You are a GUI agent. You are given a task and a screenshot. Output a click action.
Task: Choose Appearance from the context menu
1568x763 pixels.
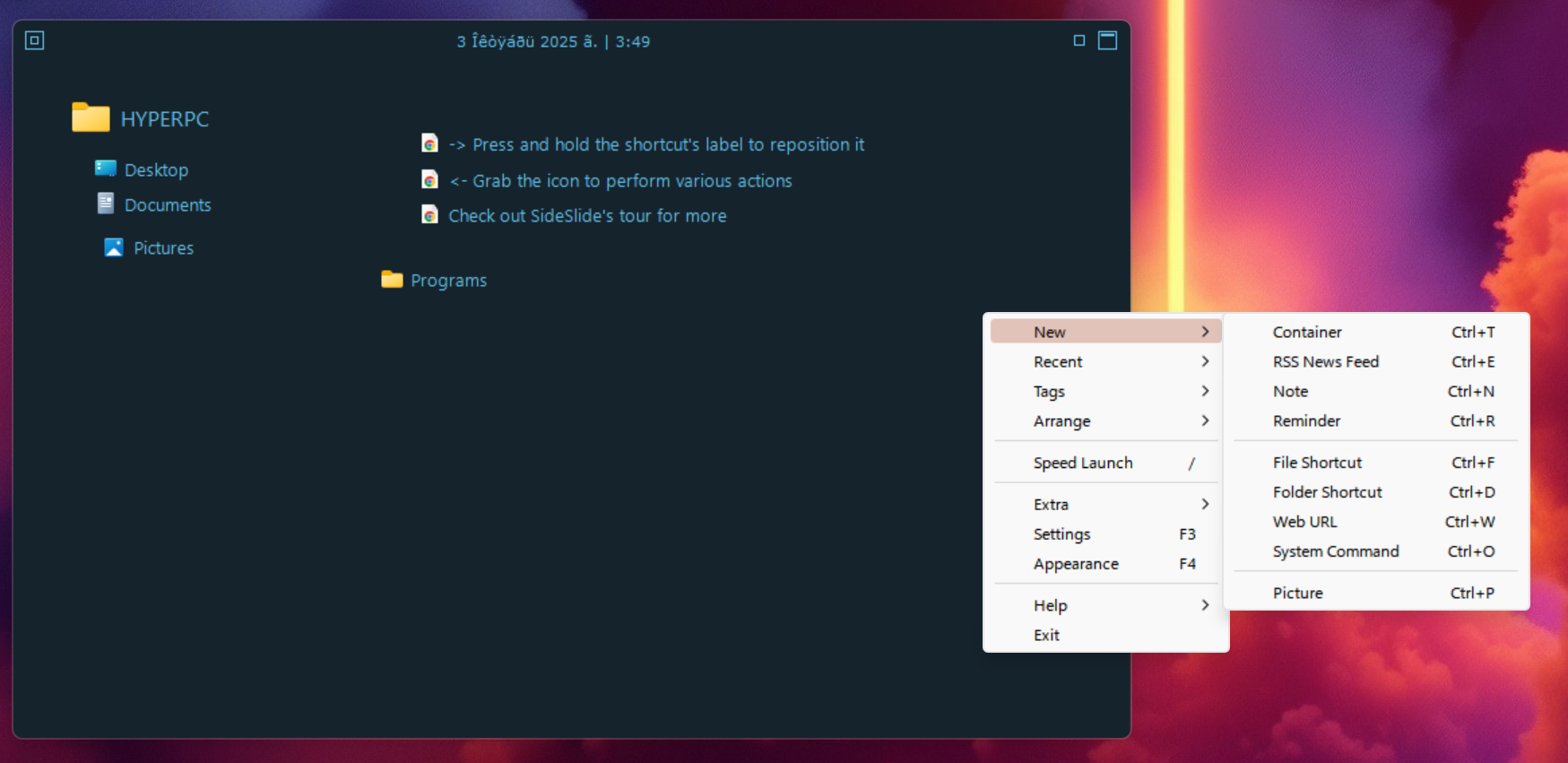(x=1076, y=564)
